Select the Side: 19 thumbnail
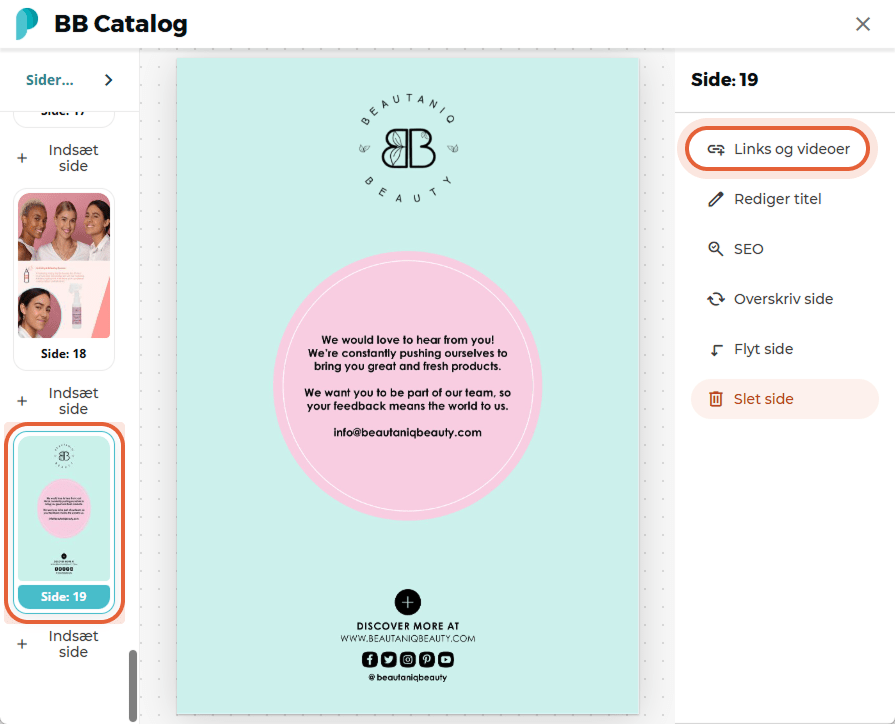Viewport: 895px width, 724px height. pyautogui.click(x=64, y=522)
